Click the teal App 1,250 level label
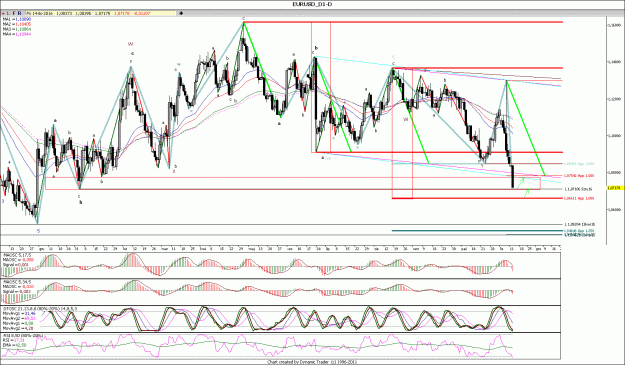Screen dimensions: 625x365 click(x=579, y=231)
